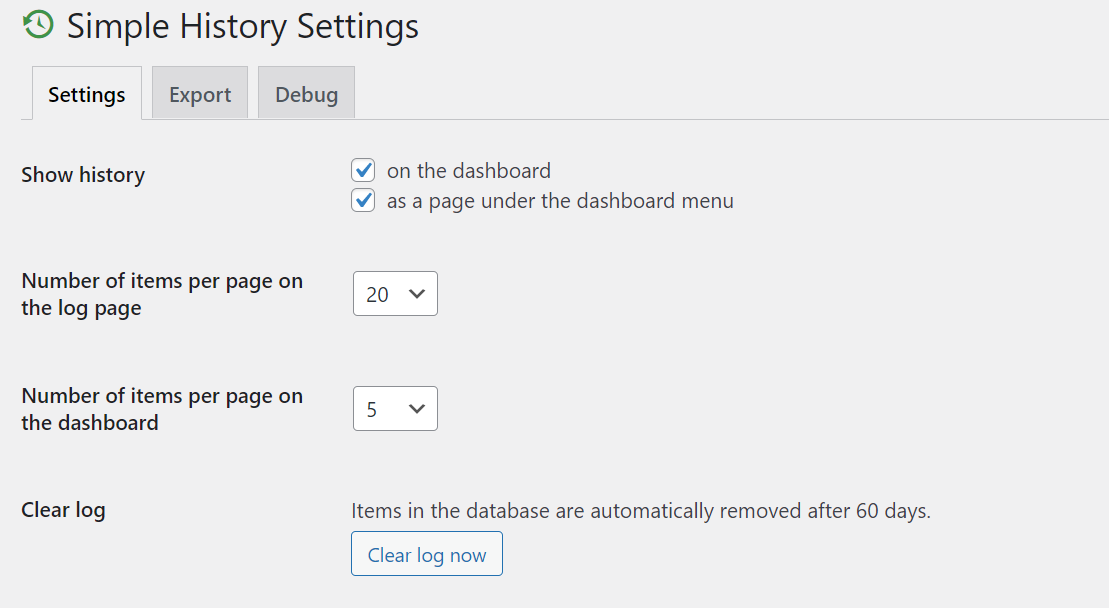The height and width of the screenshot is (608, 1109).
Task: Click the 'Show history' setting label
Action: [83, 175]
